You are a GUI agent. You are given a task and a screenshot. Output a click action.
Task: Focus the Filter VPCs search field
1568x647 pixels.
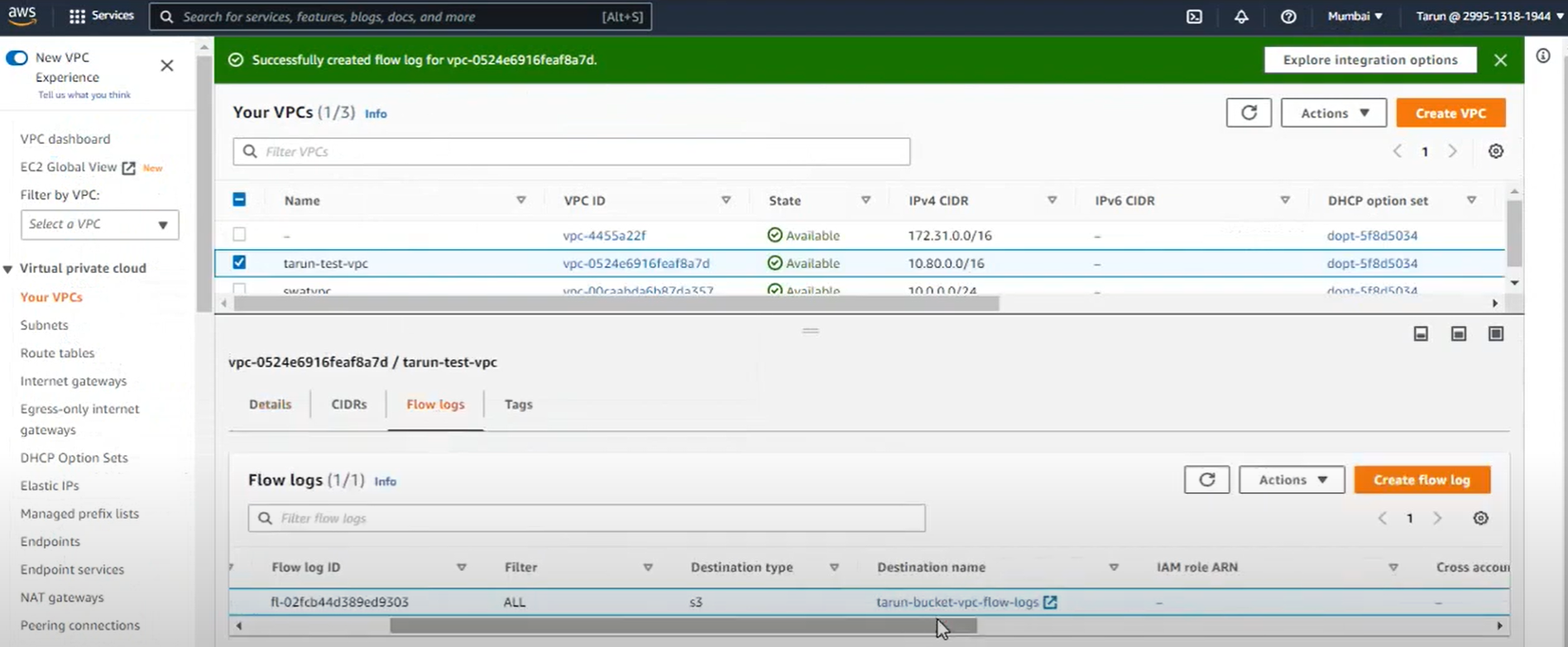pos(572,151)
